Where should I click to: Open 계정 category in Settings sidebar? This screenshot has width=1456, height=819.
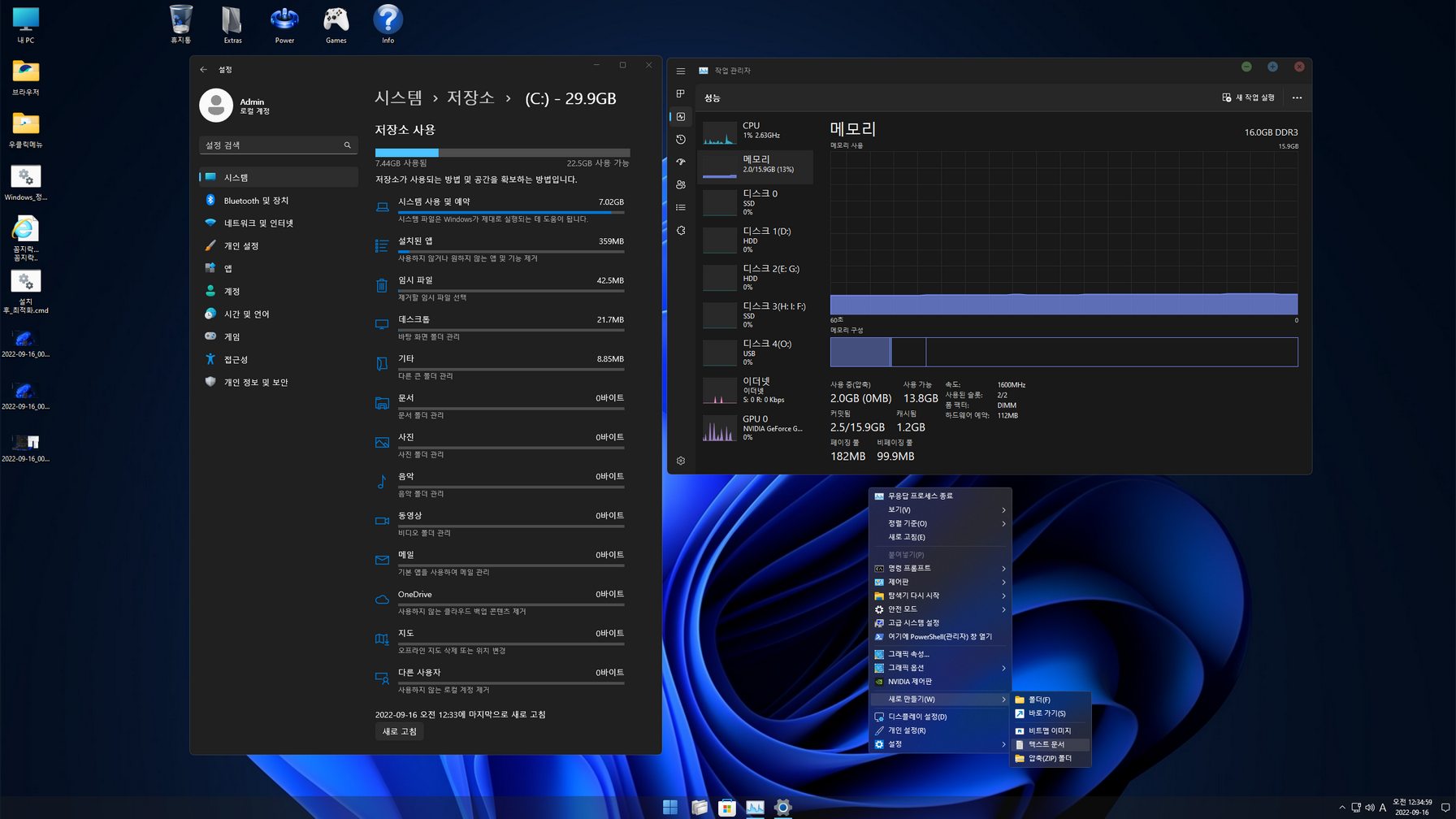click(x=278, y=291)
